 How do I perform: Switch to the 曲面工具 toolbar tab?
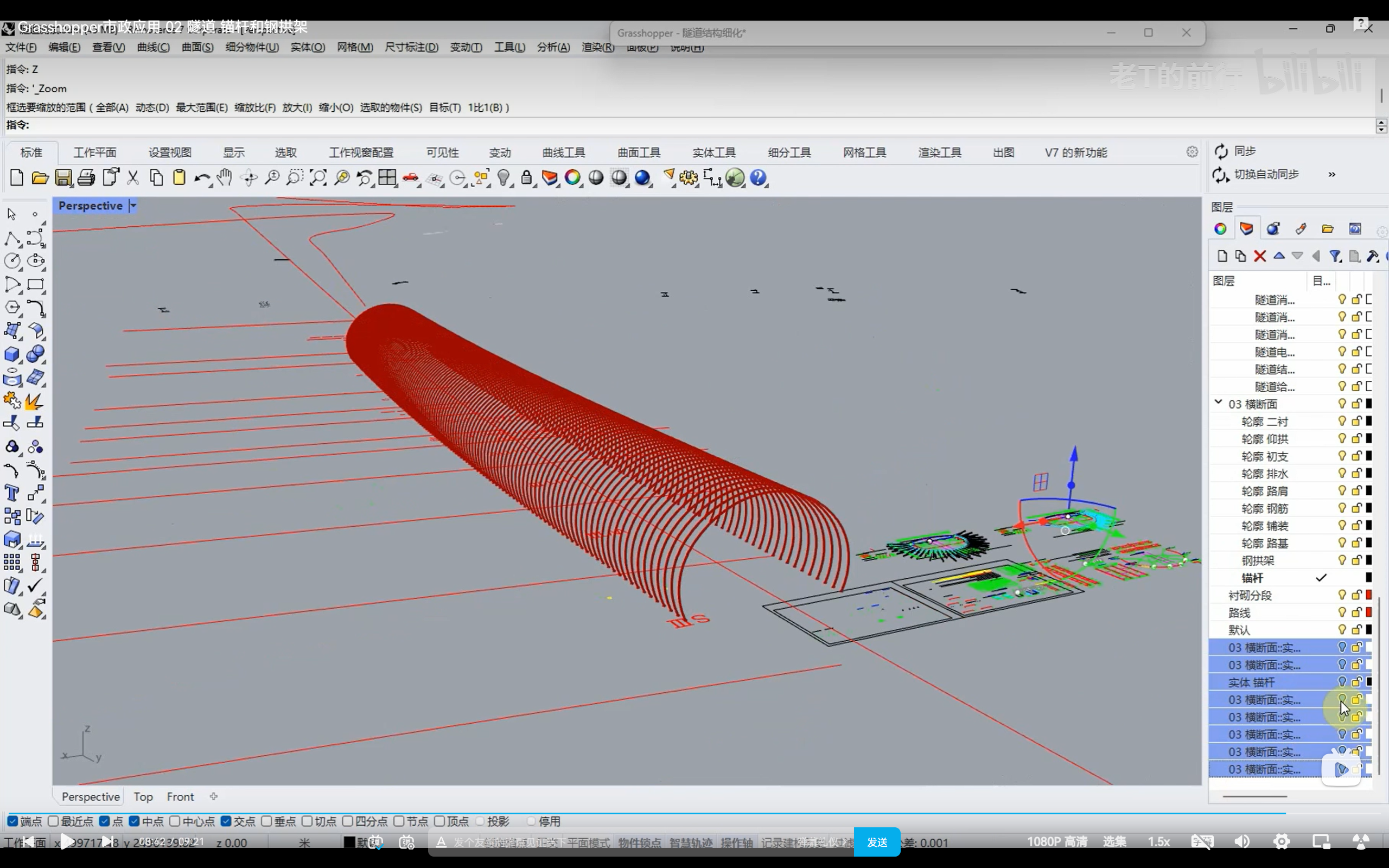(x=638, y=152)
